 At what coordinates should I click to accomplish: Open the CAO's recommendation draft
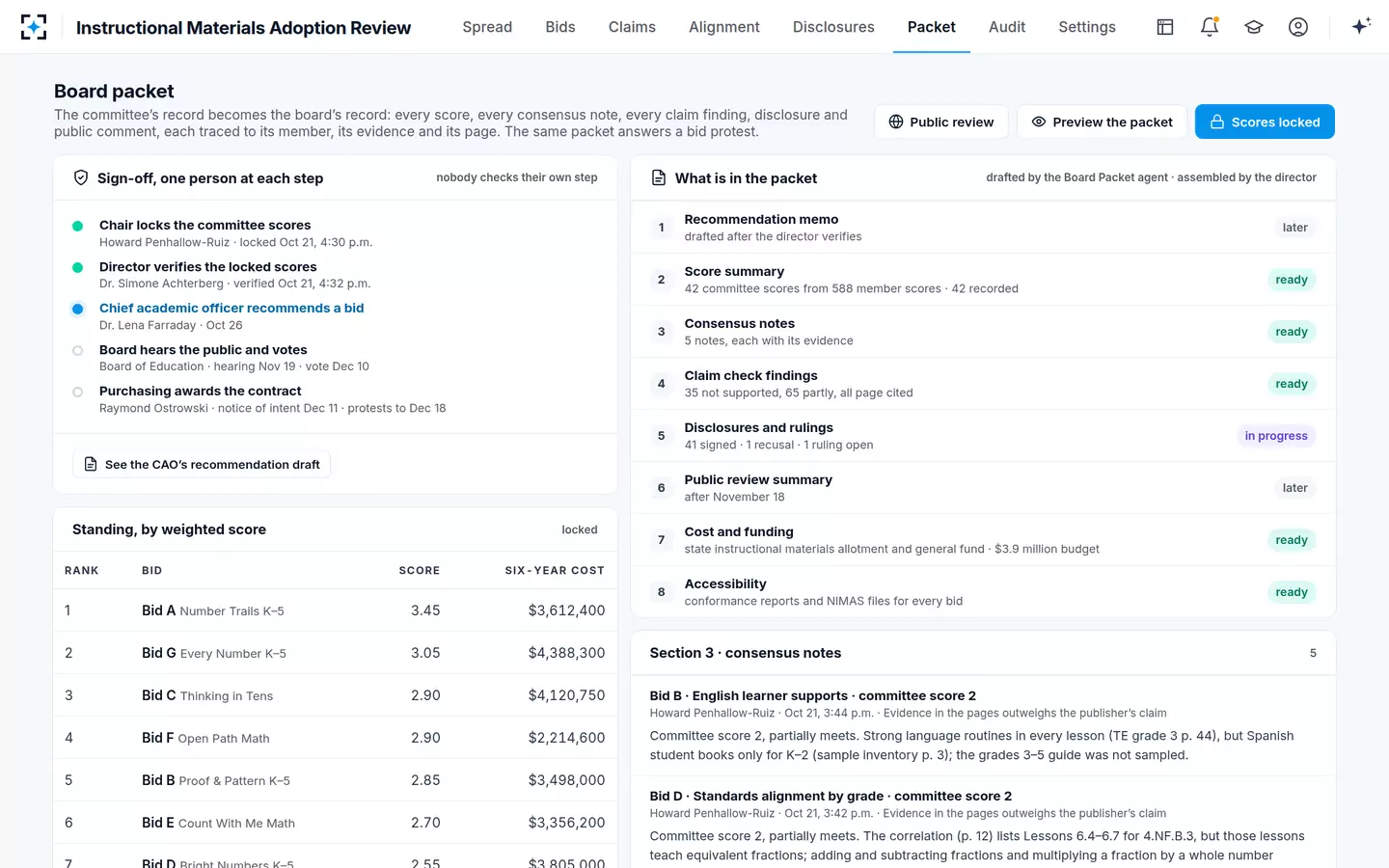point(202,464)
